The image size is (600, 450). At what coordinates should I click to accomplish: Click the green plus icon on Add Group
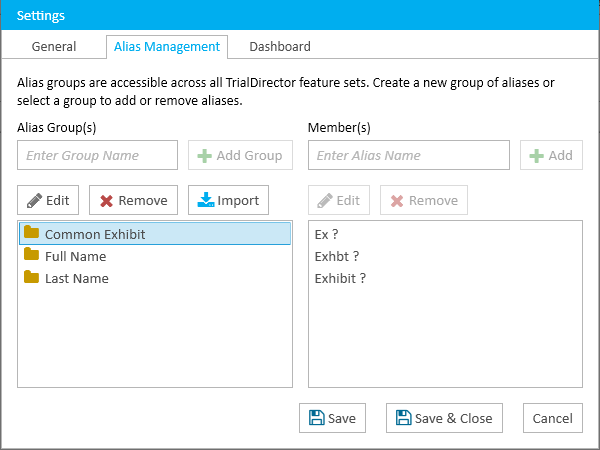[x=204, y=156]
